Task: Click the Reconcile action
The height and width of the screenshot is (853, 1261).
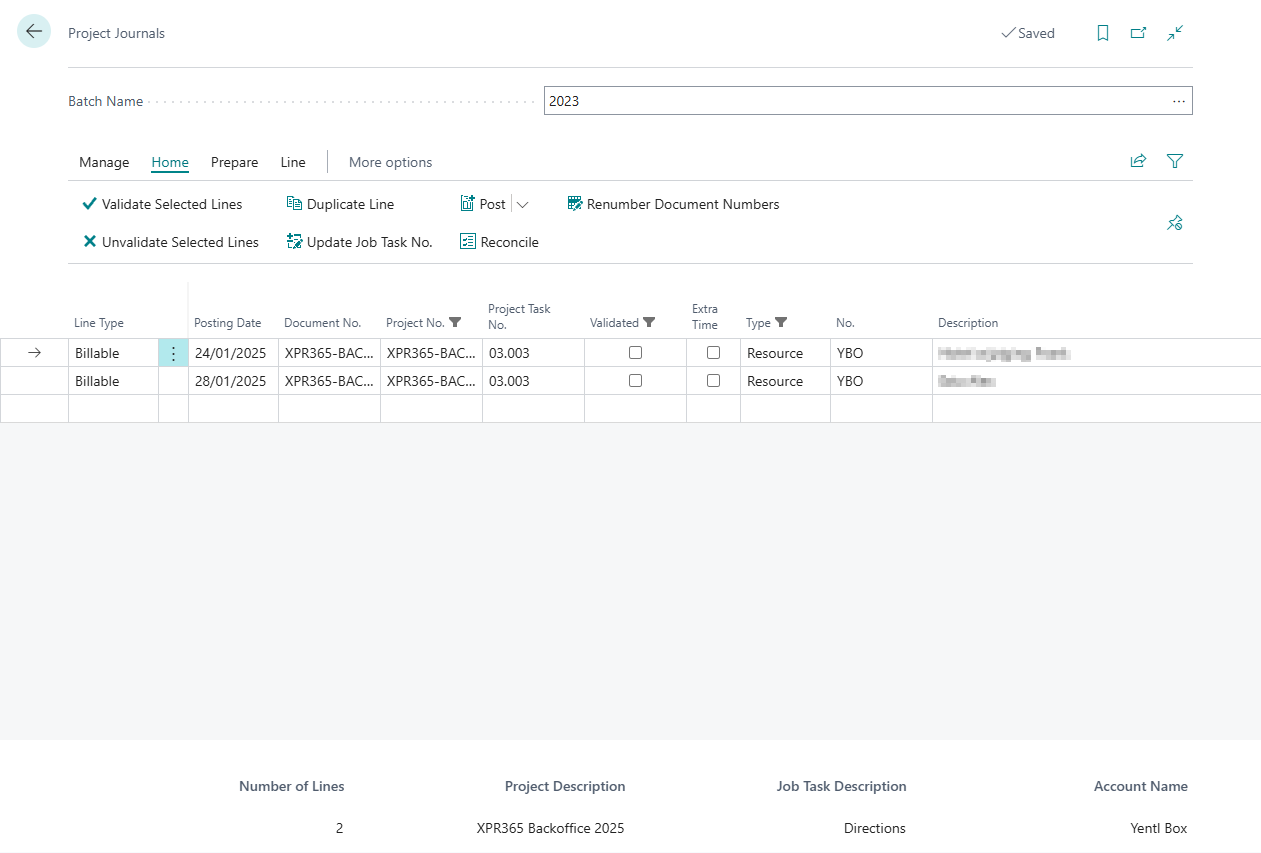Action: 499,242
